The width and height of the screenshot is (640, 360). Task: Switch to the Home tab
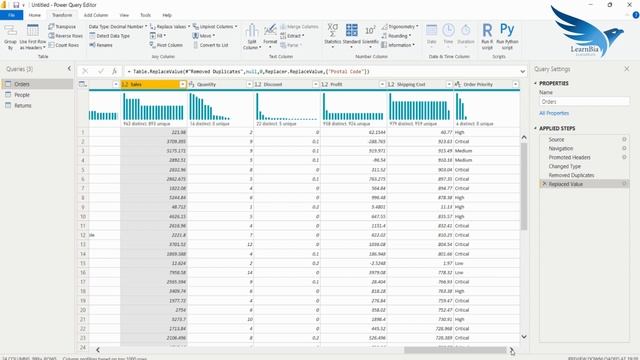pos(35,15)
